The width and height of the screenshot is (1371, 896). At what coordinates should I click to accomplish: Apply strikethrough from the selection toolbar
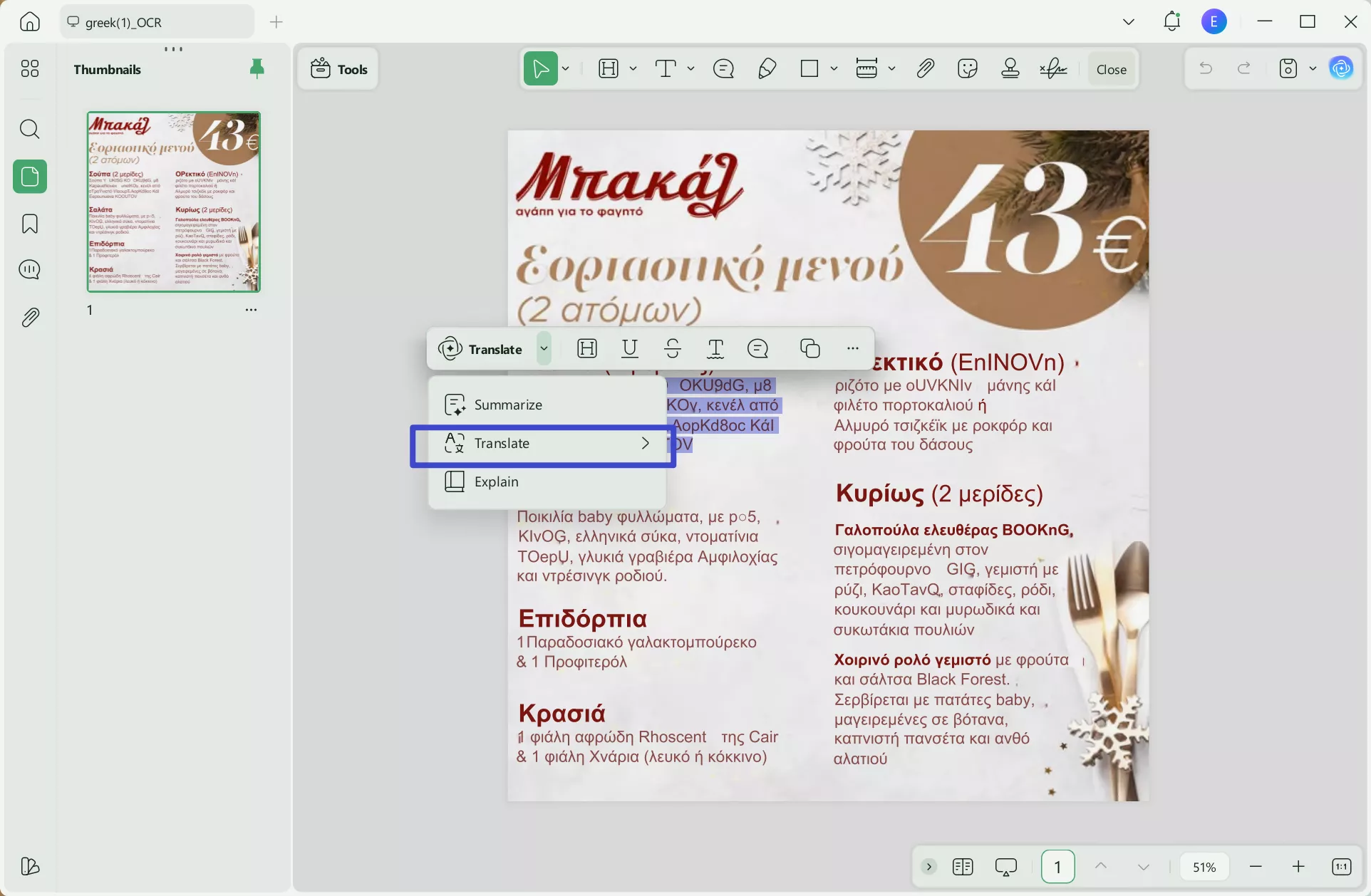673,348
